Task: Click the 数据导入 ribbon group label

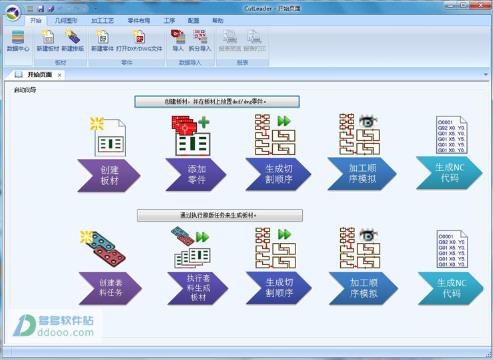Action: coord(190,62)
